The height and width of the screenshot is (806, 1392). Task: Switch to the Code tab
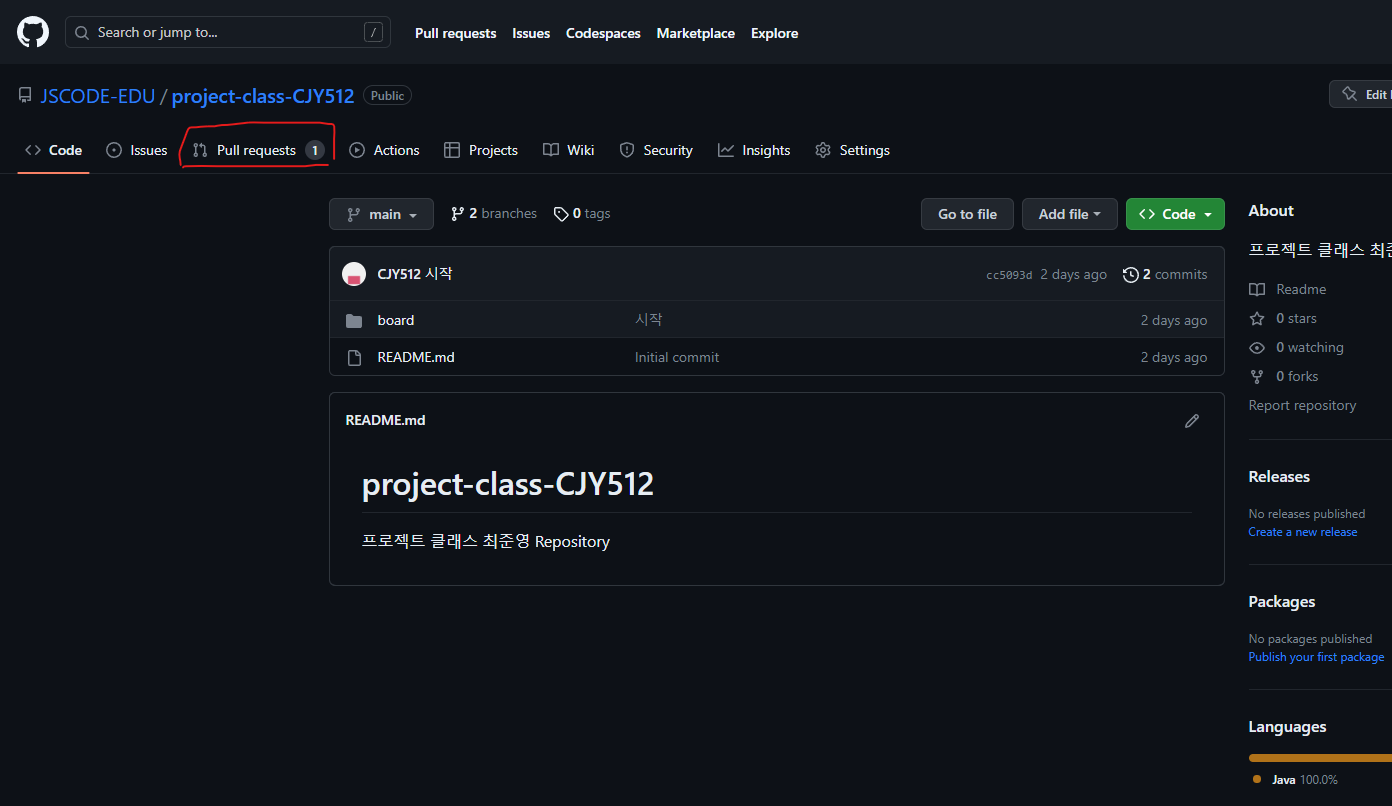pos(54,150)
